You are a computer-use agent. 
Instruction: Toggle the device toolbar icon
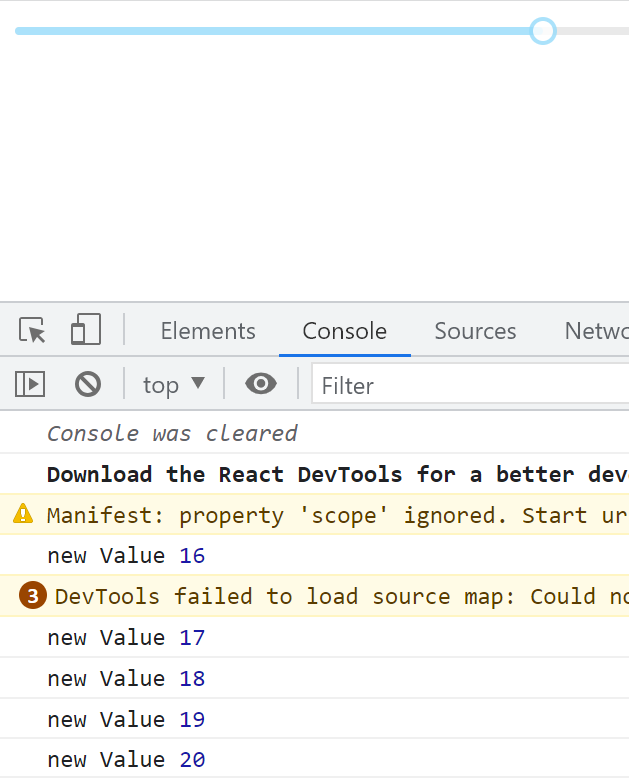click(86, 329)
